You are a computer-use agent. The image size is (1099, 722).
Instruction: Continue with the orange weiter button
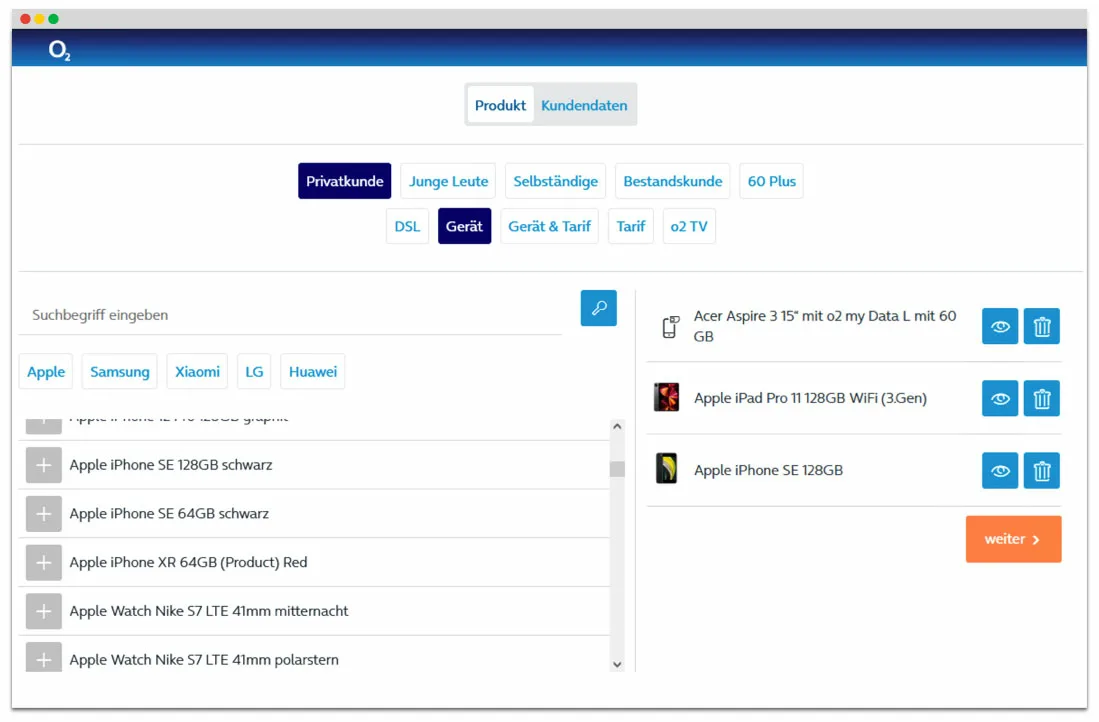coord(1013,539)
